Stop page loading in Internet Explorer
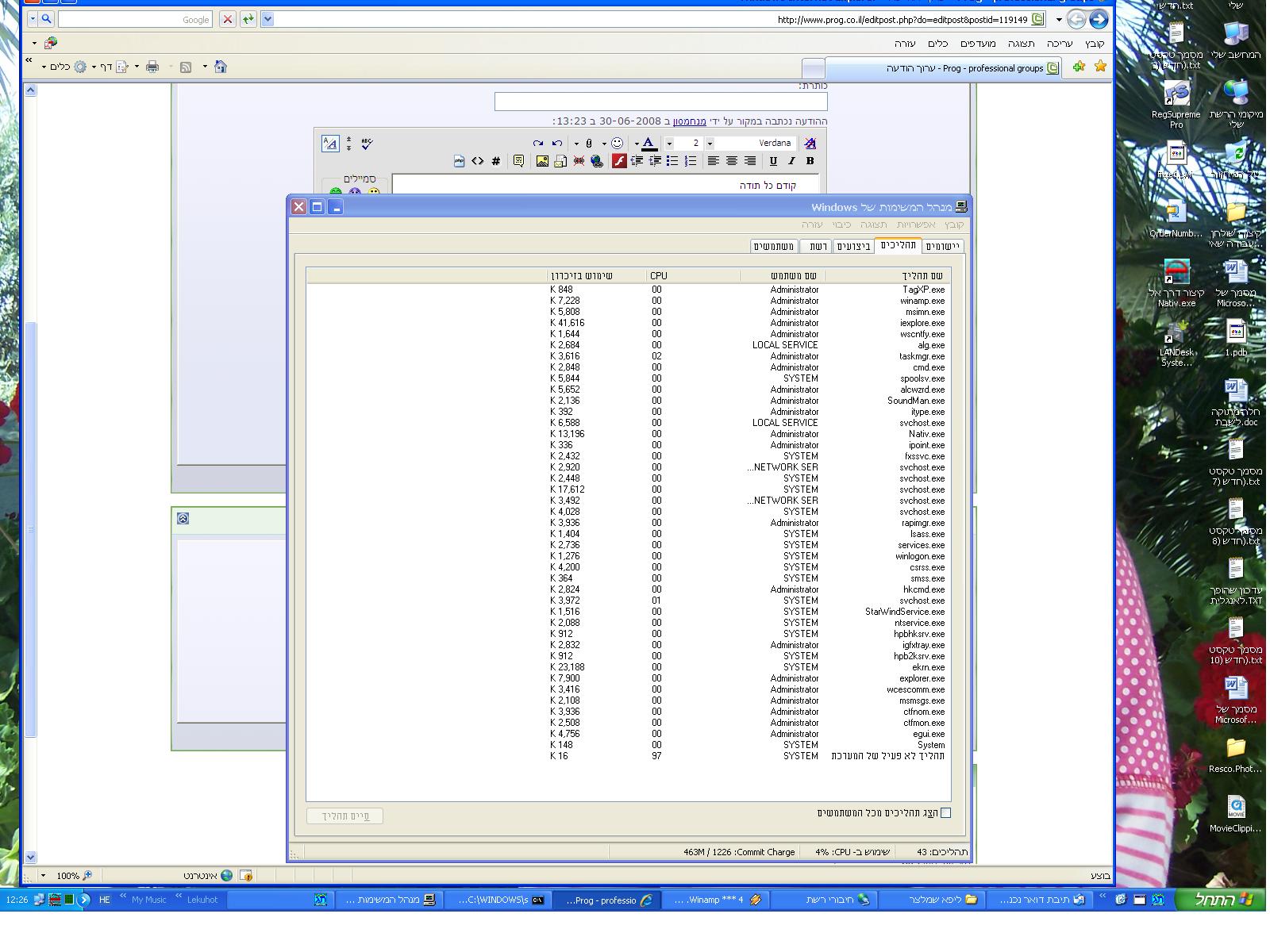This screenshot has height=952, width=1270. (x=228, y=19)
